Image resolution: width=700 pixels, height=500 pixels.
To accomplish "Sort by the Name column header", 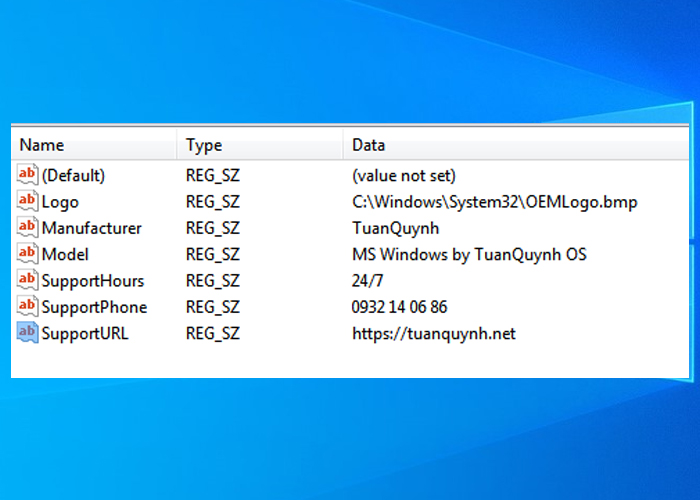I will click(94, 145).
